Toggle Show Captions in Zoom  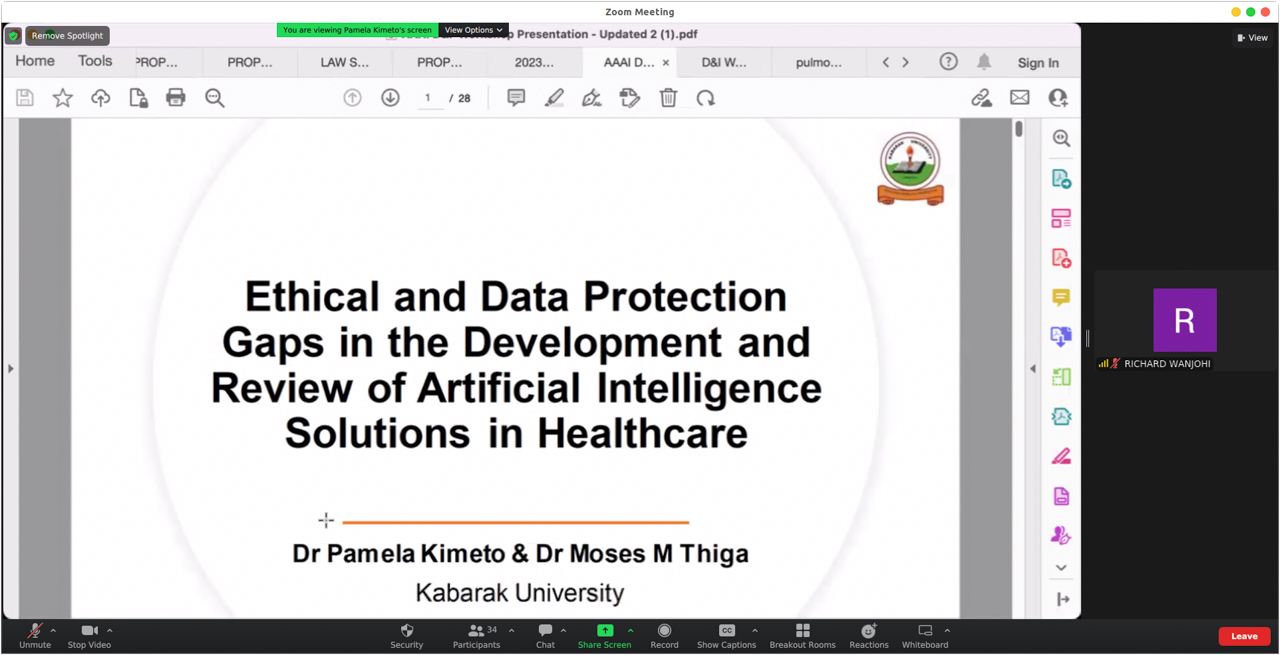[x=726, y=636]
